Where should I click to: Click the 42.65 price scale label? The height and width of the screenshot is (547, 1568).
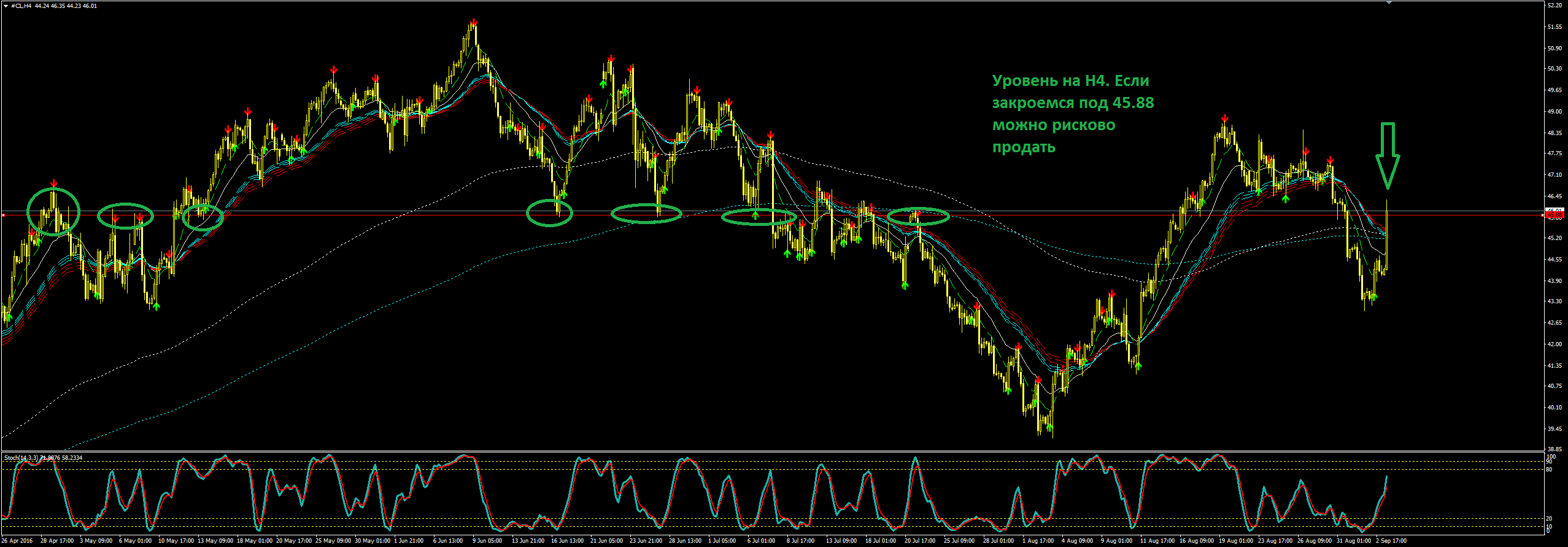coord(1554,323)
